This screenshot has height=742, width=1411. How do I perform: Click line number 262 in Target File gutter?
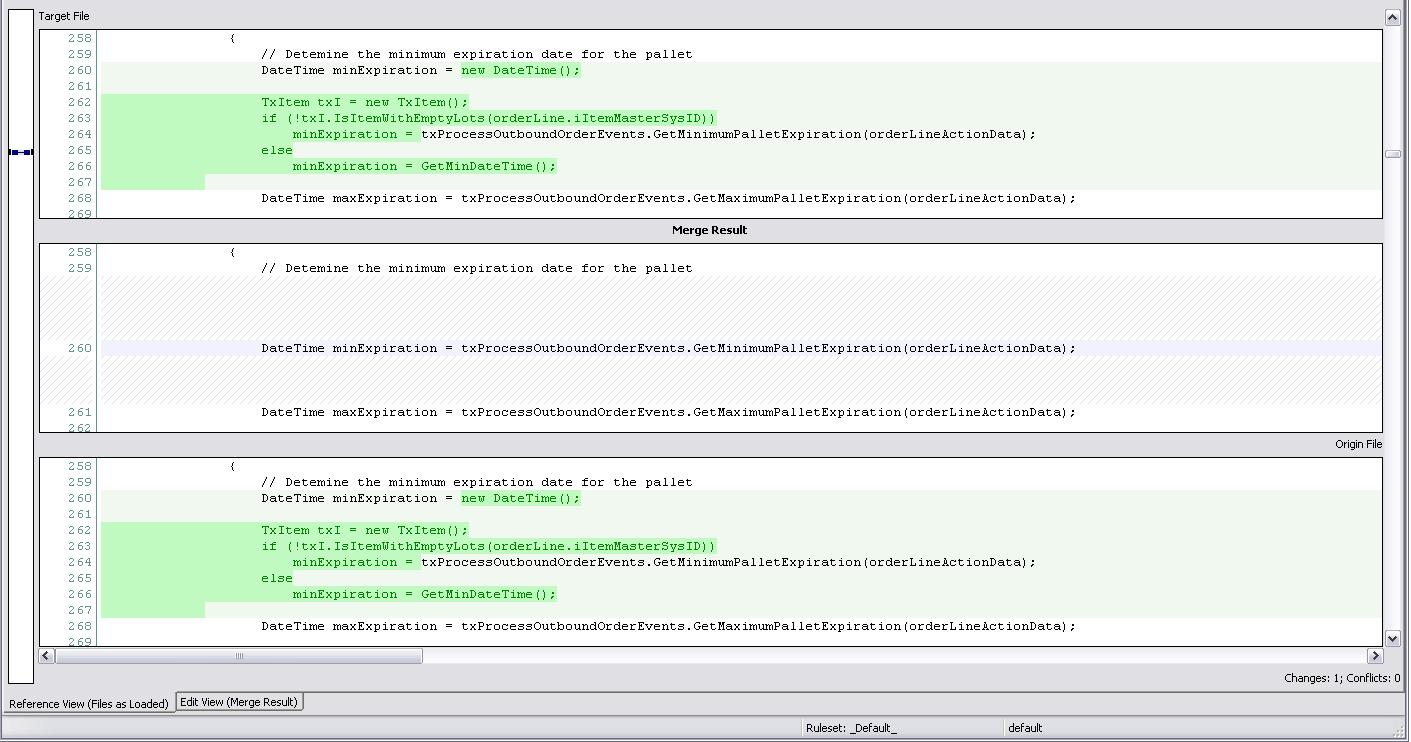click(80, 102)
